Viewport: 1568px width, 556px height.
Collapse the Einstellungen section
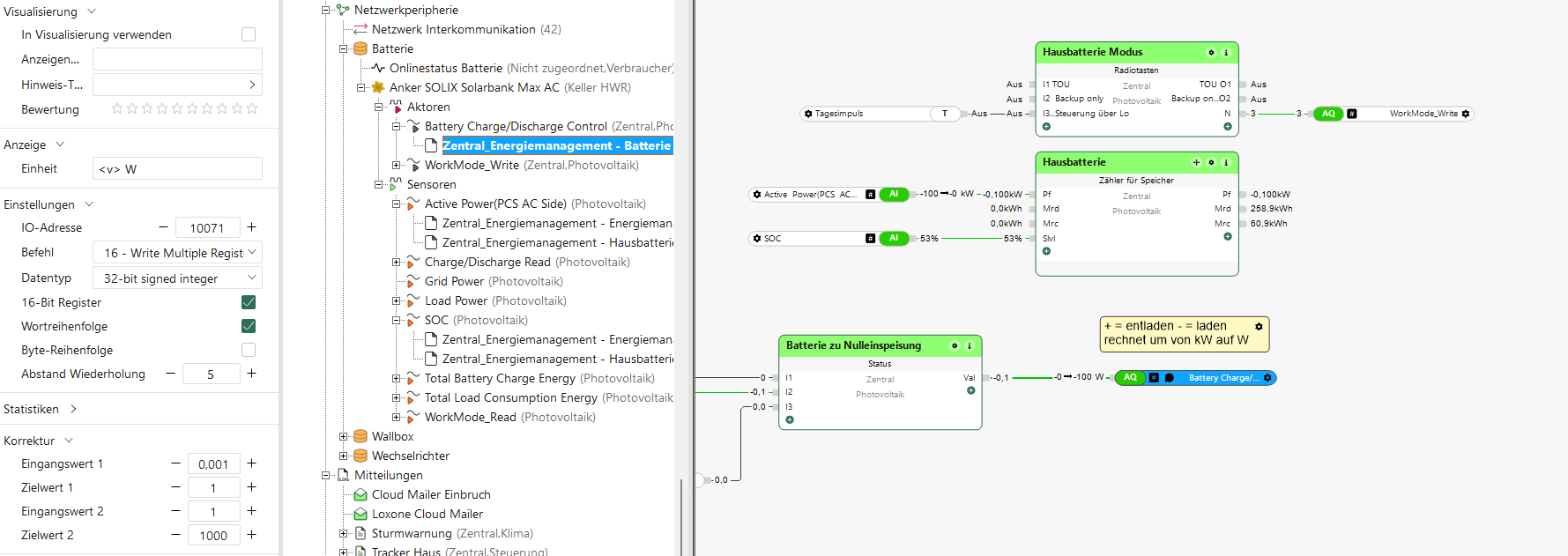[88, 204]
